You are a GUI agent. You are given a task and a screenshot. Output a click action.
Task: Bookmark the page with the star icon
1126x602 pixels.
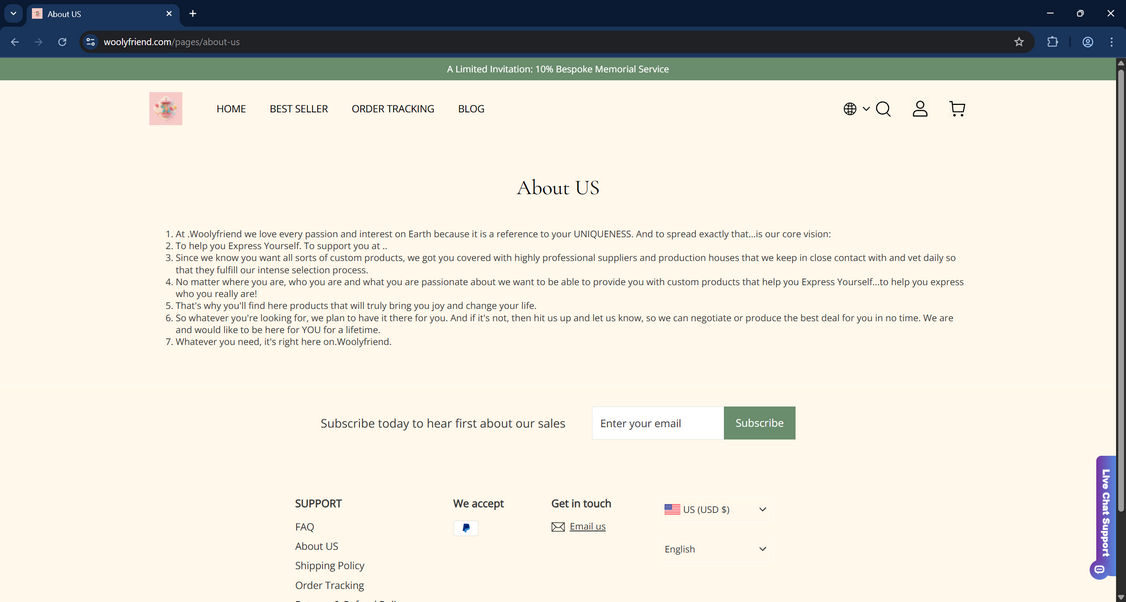(1018, 42)
